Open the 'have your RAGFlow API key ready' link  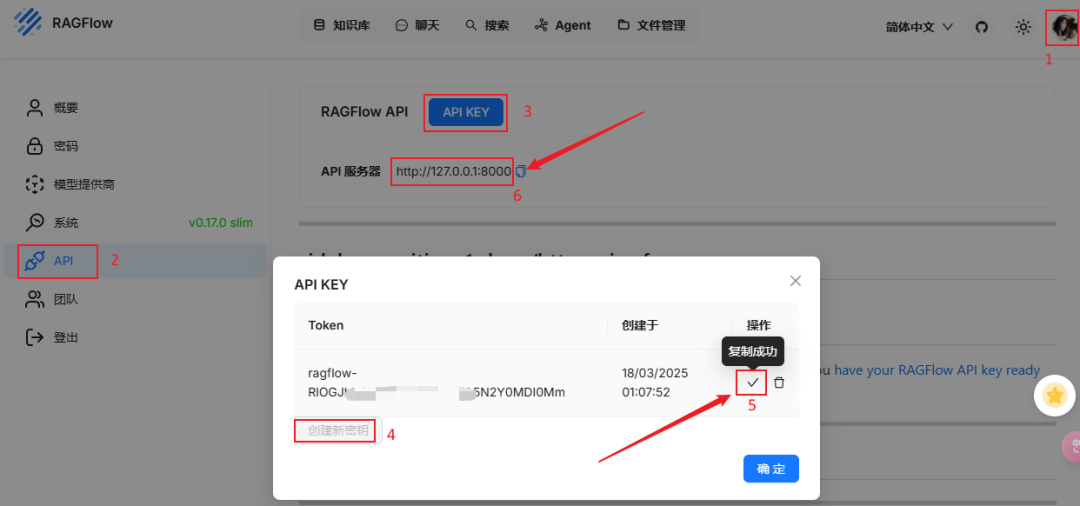[x=937, y=370]
